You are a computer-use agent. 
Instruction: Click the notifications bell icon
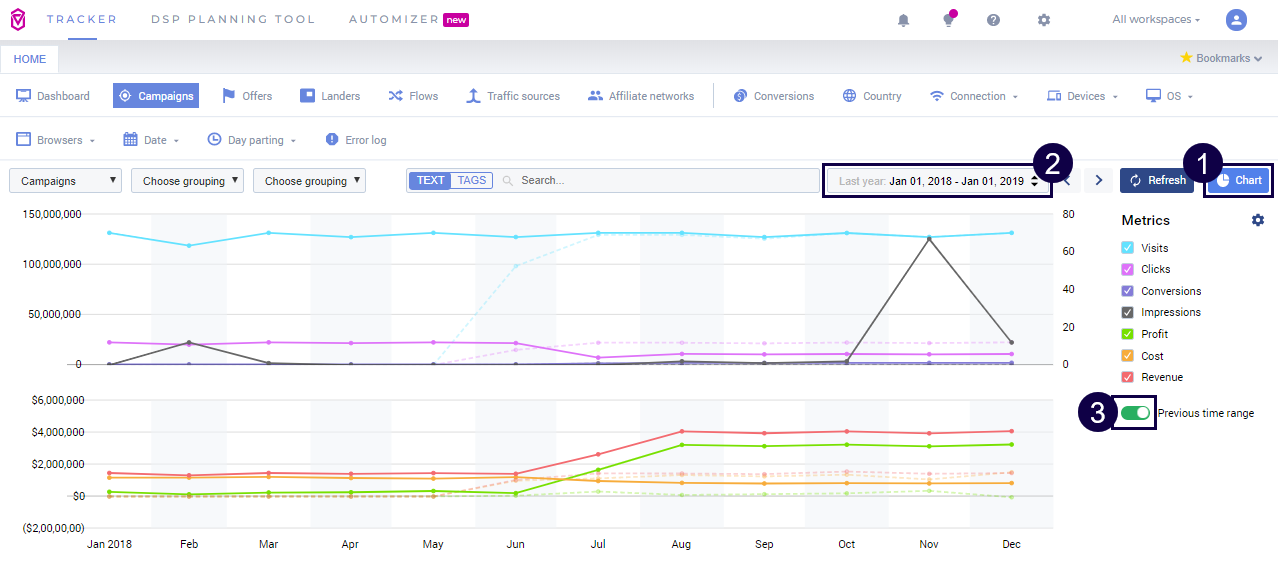(x=903, y=20)
